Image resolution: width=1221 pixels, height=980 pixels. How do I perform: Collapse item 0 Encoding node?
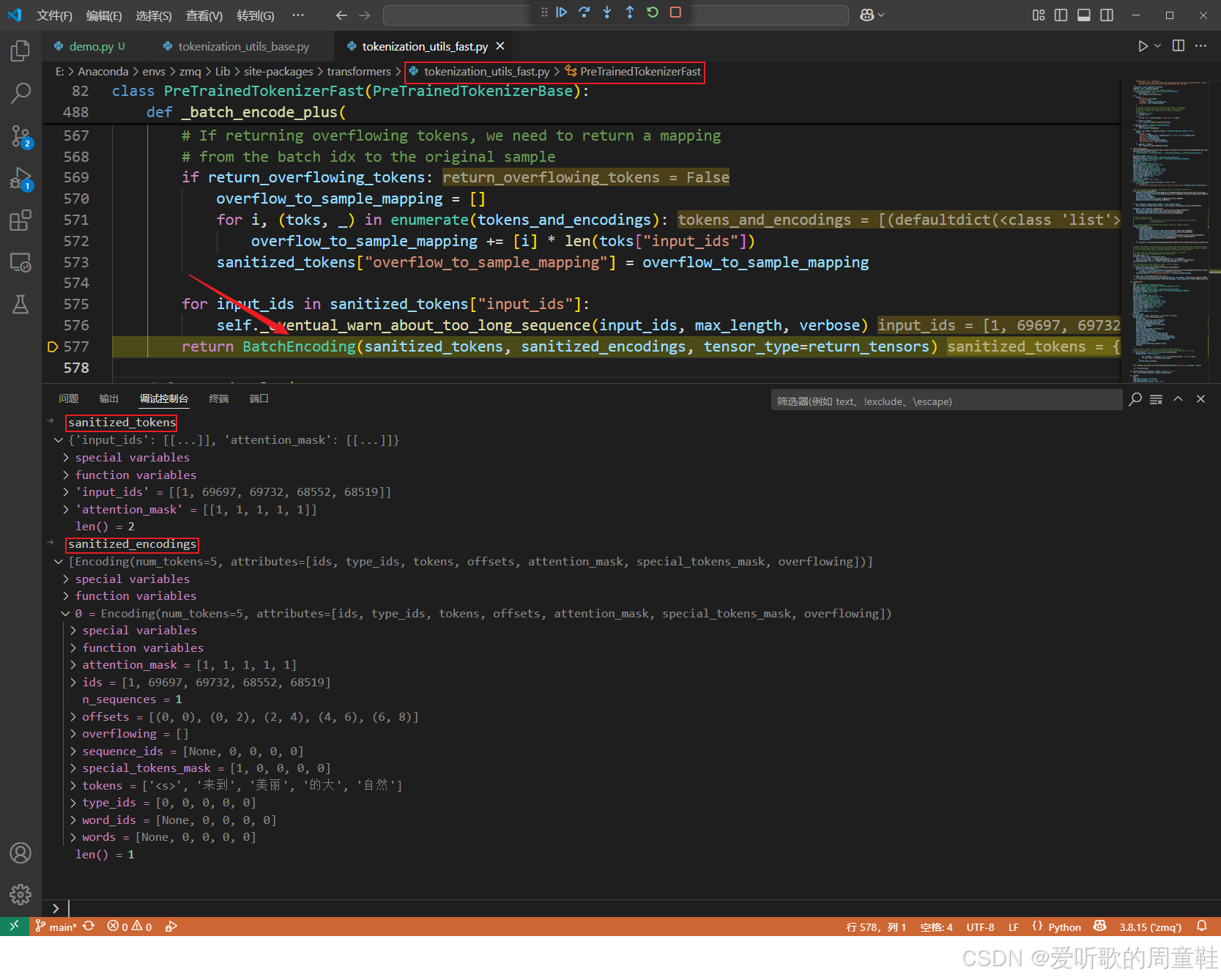pyautogui.click(x=65, y=614)
